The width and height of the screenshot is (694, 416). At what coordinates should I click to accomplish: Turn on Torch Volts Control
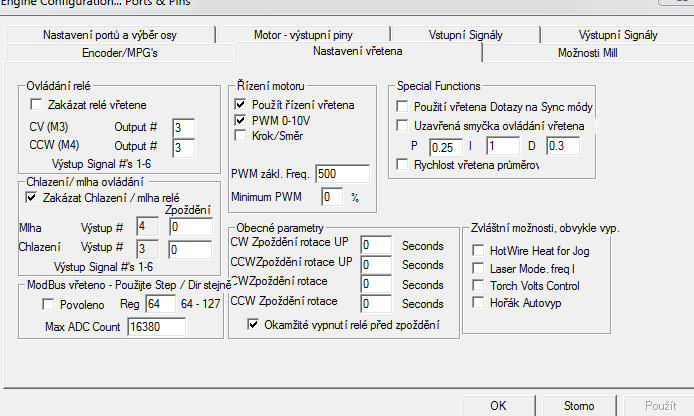click(478, 286)
